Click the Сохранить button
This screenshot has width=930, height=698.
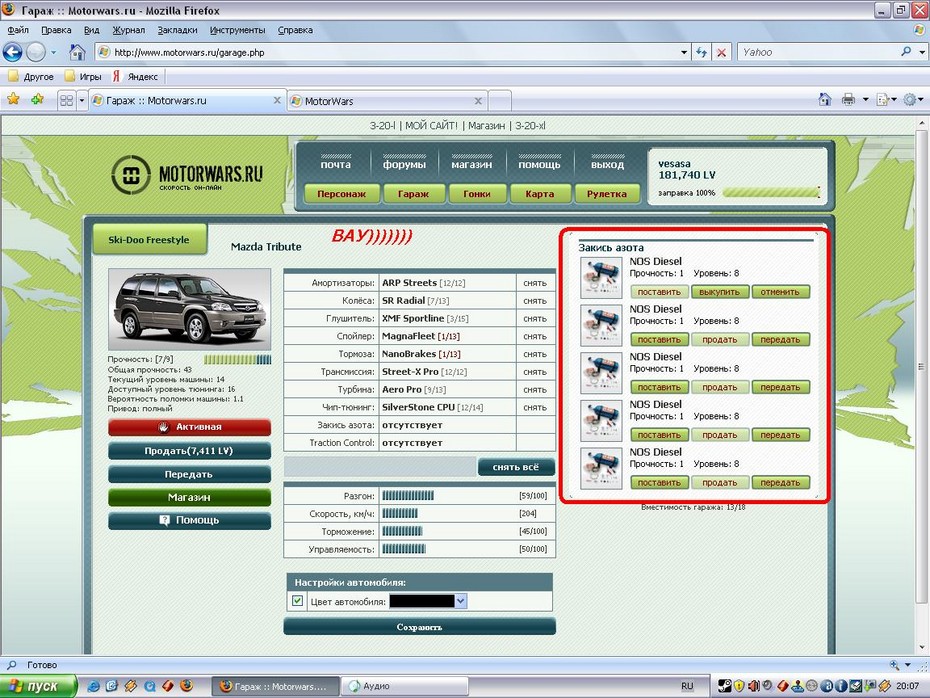[419, 627]
